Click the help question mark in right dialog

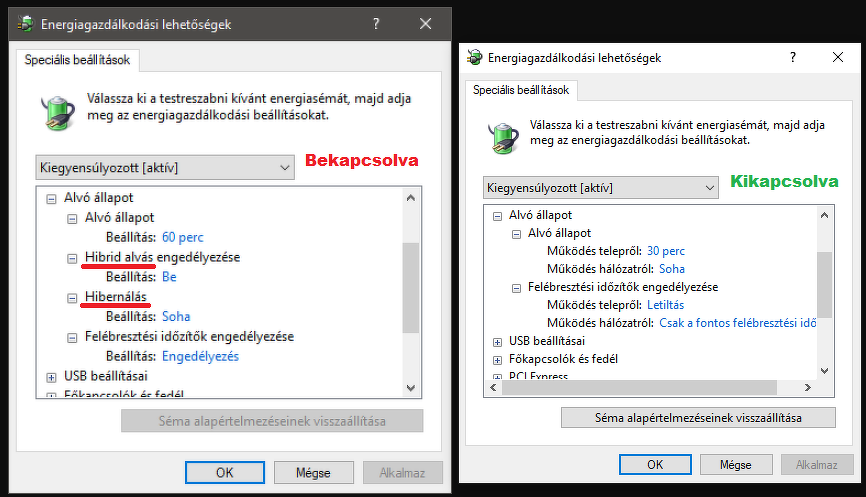click(794, 58)
